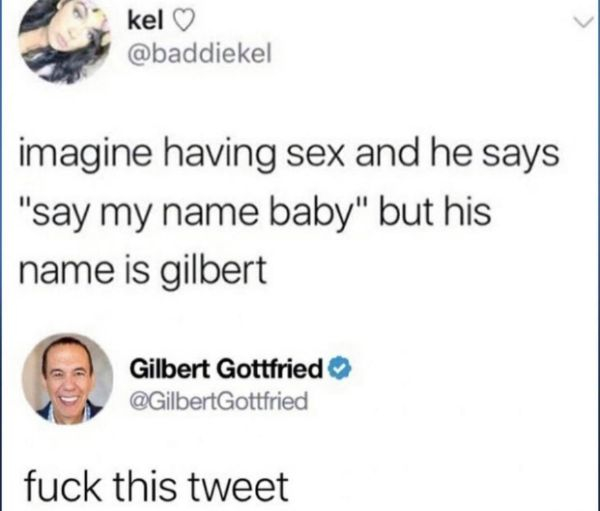Viewport: 600px width, 511px height.
Task: Select the line "imagine having sex and he says"
Action: (289, 157)
